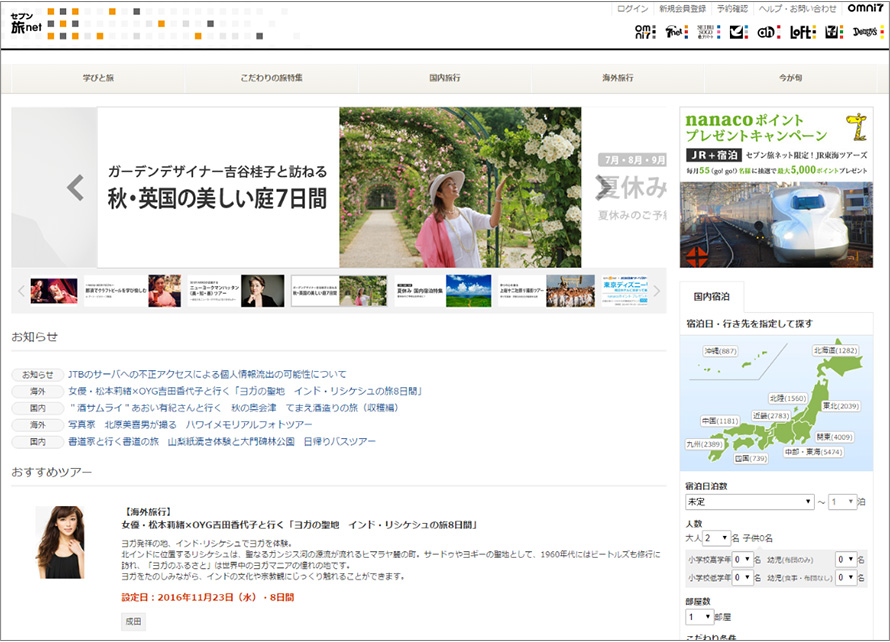890x642 pixels.
Task: Open the 小学校高学年 count dropdown
Action: (x=743, y=560)
